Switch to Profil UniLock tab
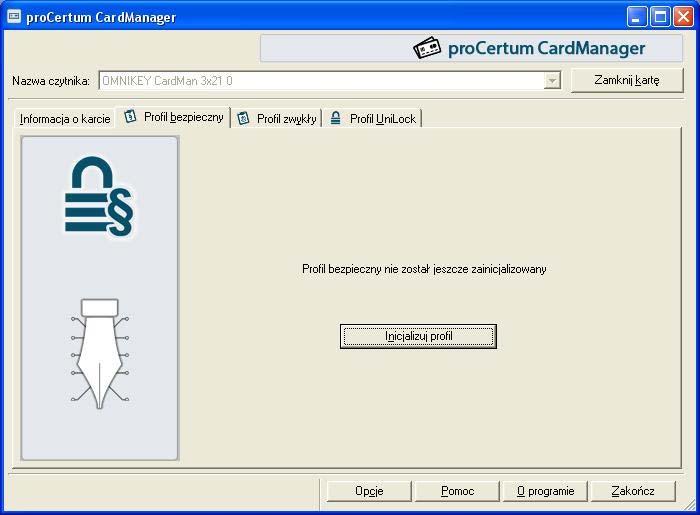The image size is (700, 515). [x=373, y=119]
